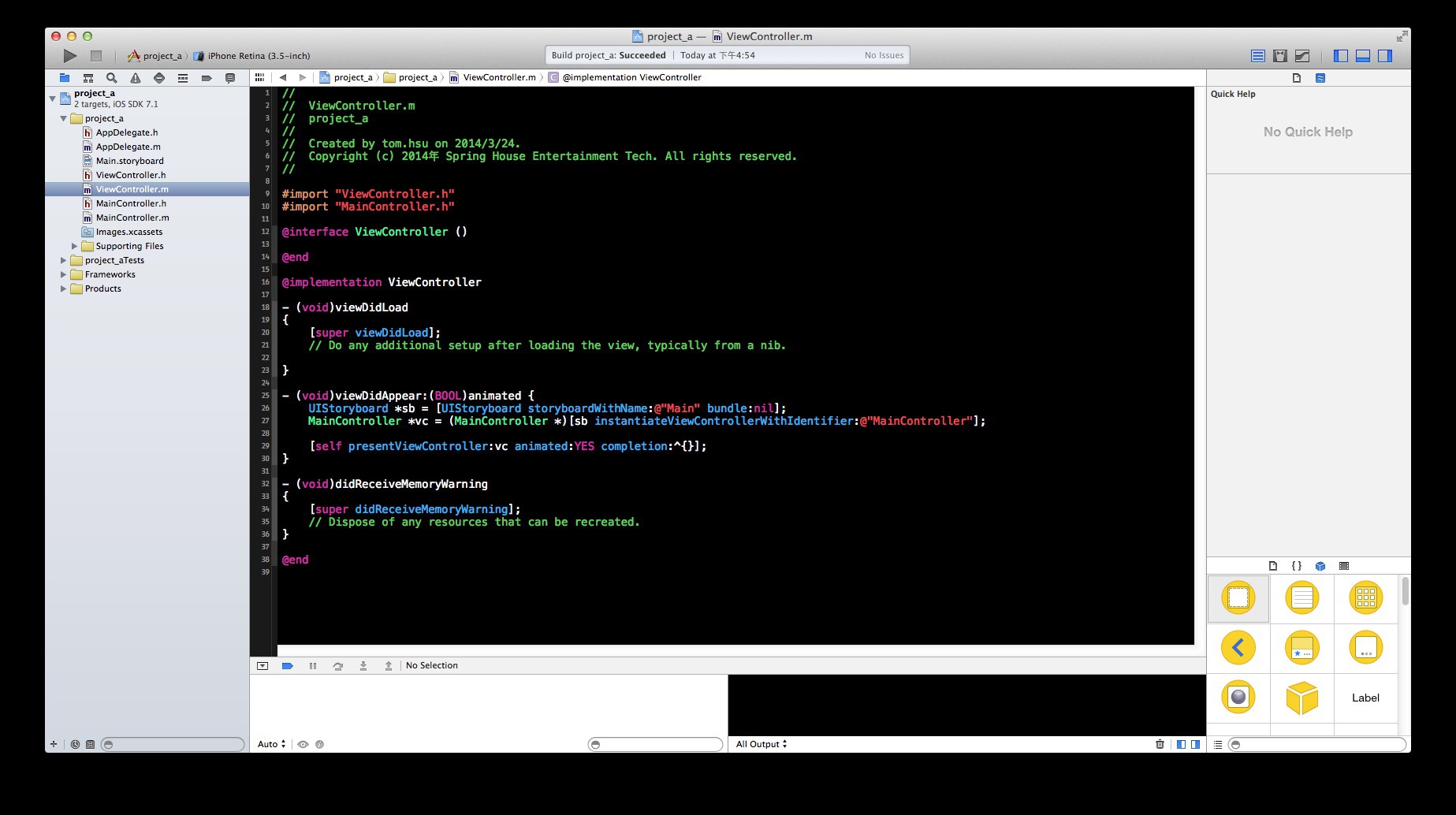Open the Auto variables scope dropdown

[271, 744]
